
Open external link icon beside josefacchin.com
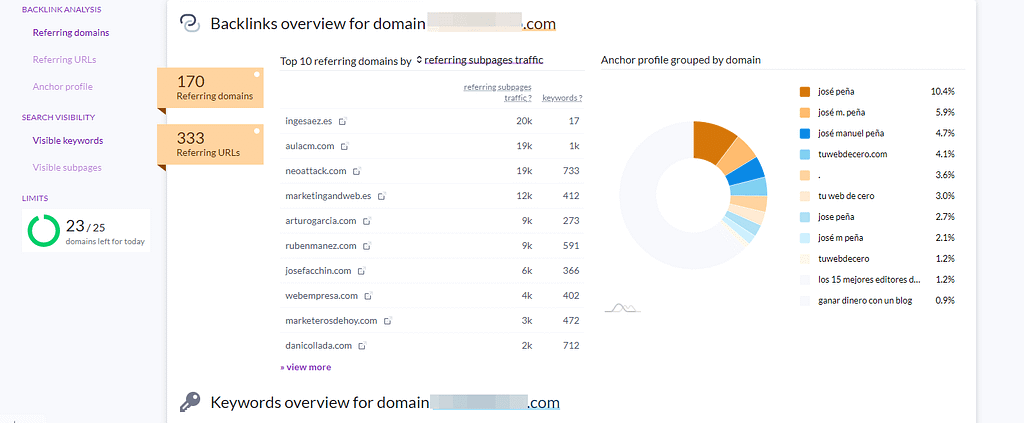click(362, 271)
